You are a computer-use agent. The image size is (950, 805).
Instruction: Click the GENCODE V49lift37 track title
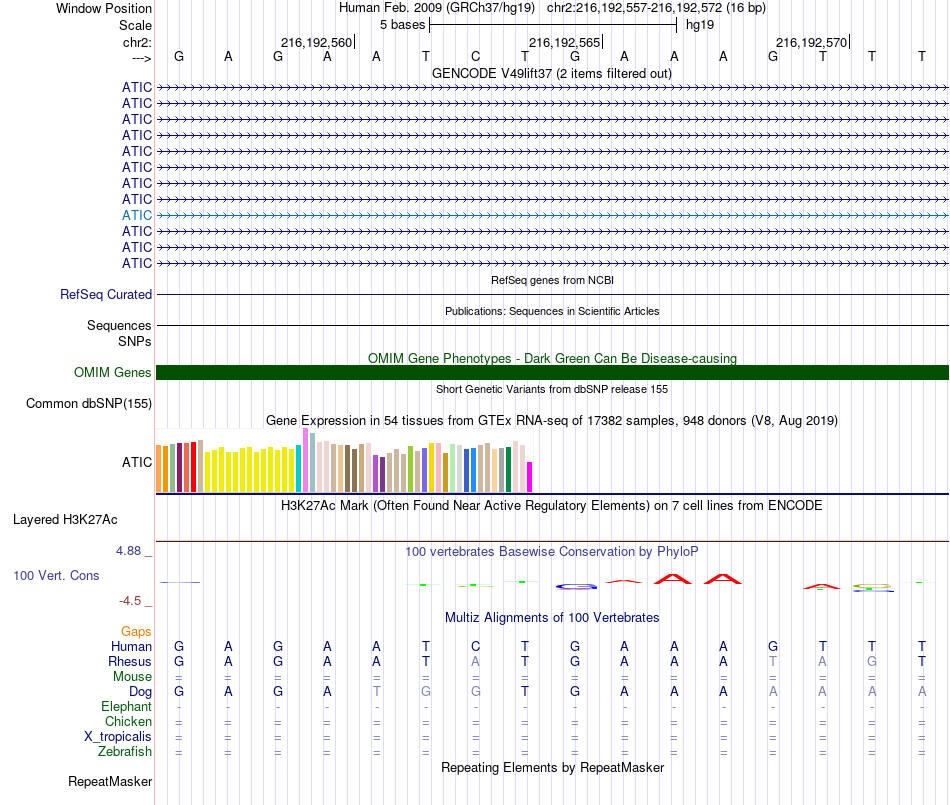(552, 74)
